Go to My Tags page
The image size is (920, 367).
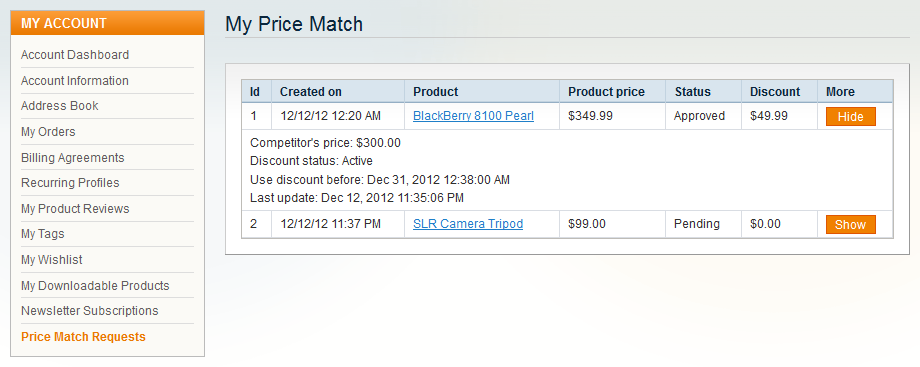point(43,234)
